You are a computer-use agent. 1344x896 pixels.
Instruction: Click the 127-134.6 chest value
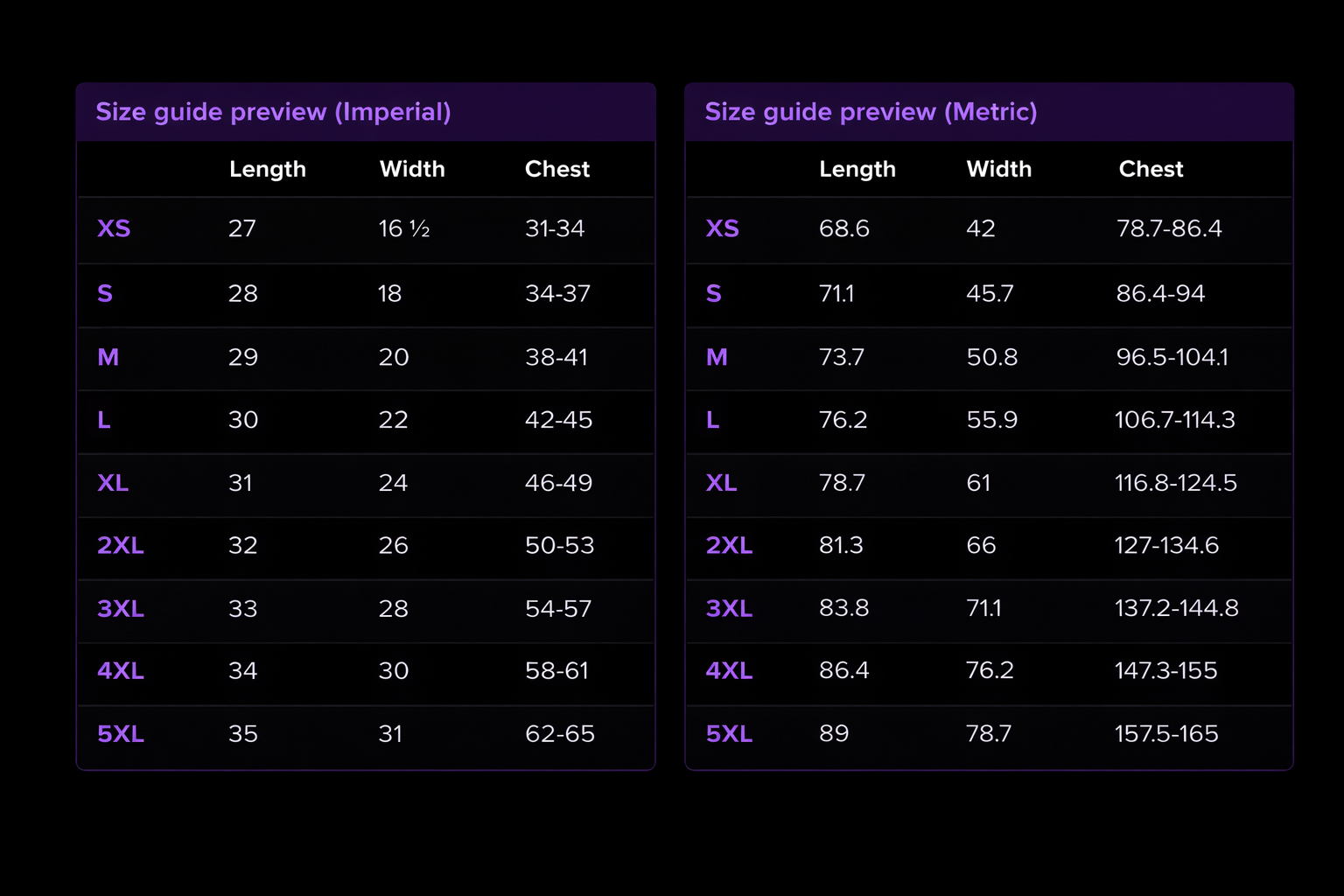pyautogui.click(x=1166, y=545)
